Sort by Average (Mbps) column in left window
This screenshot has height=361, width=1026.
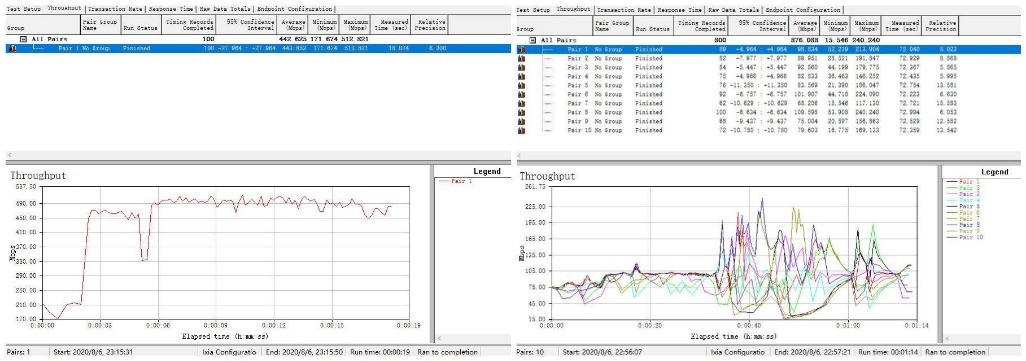(x=291, y=26)
